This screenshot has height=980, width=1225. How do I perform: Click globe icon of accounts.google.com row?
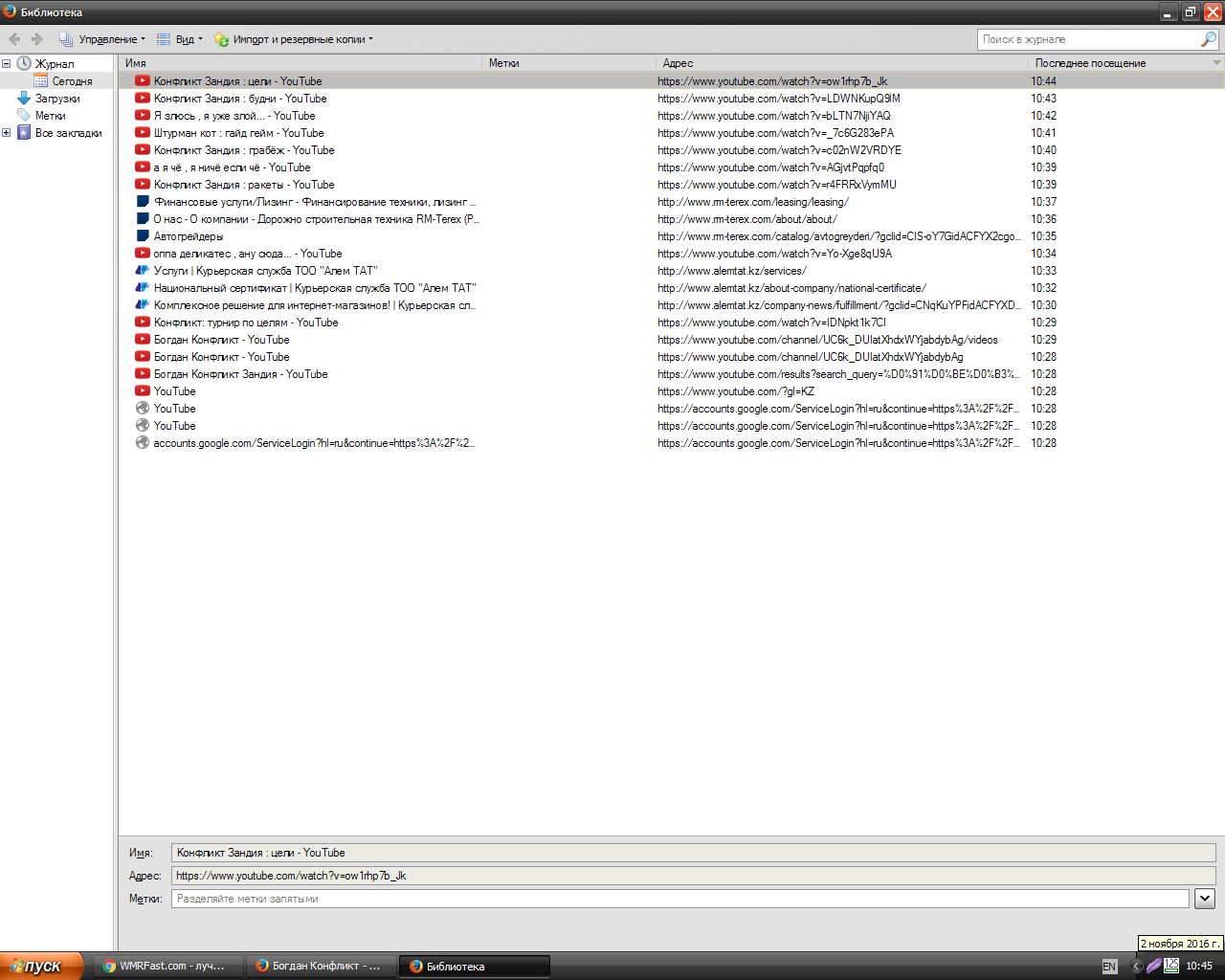point(143,442)
